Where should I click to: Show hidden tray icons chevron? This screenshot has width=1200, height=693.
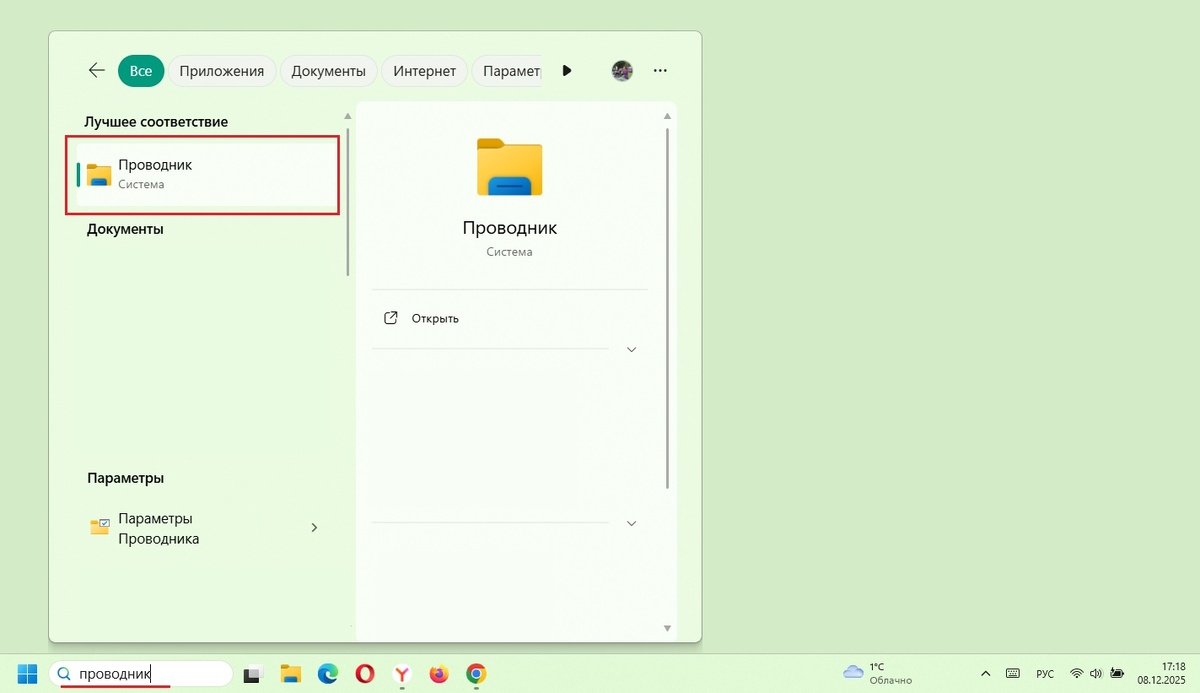coord(986,674)
